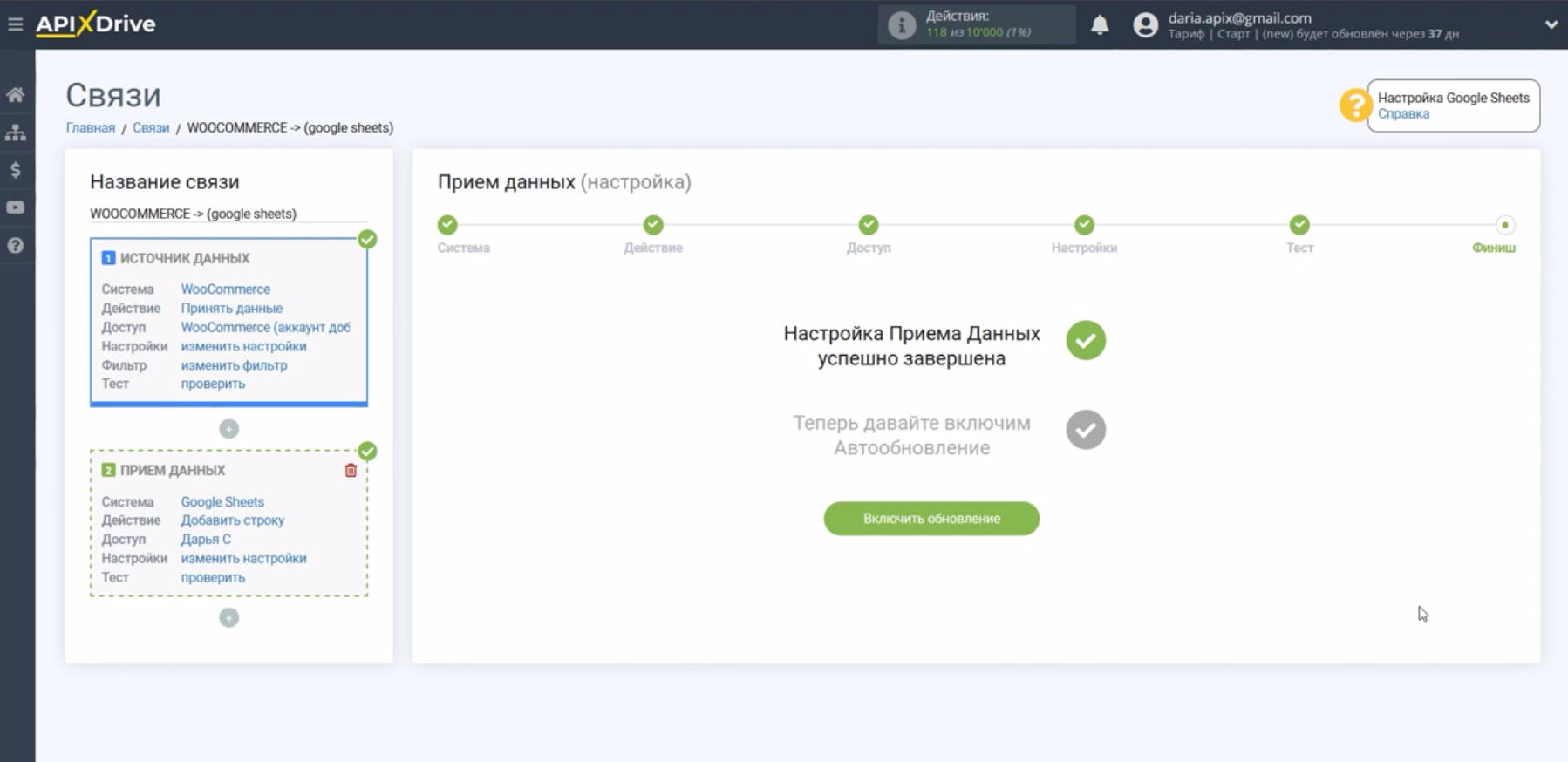The width and height of the screenshot is (1568, 762).
Task: Open WooCommerce account access link
Action: (x=266, y=327)
